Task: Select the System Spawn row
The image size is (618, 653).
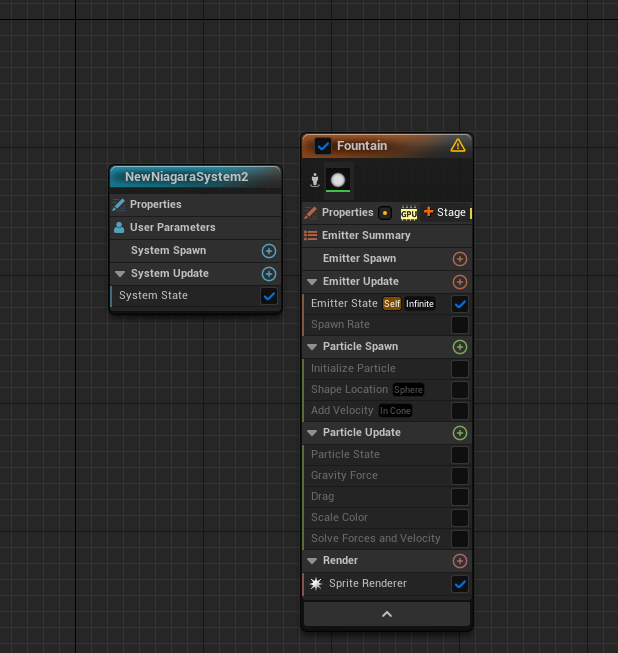Action: coord(195,251)
